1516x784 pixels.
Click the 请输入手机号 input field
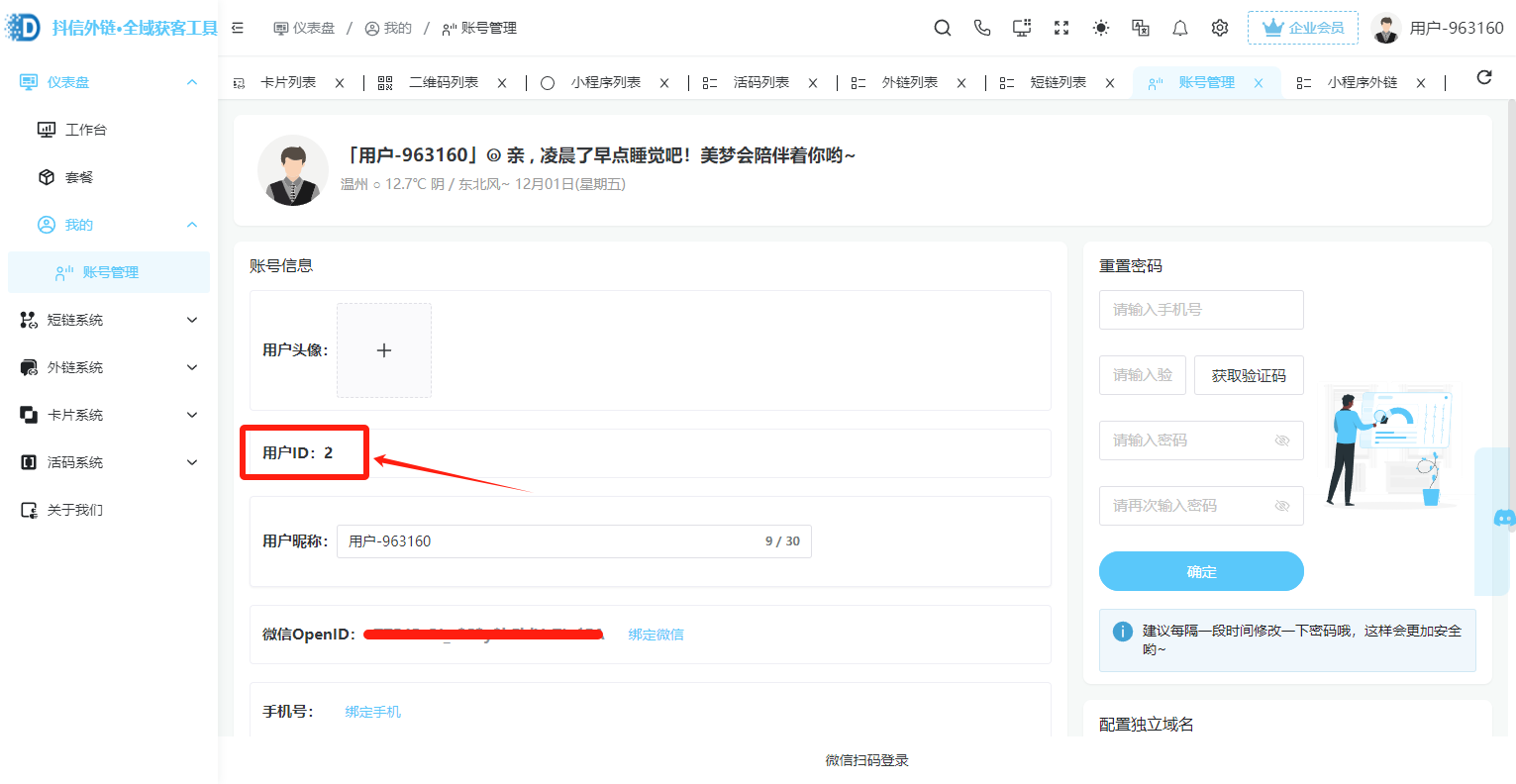pos(1201,310)
